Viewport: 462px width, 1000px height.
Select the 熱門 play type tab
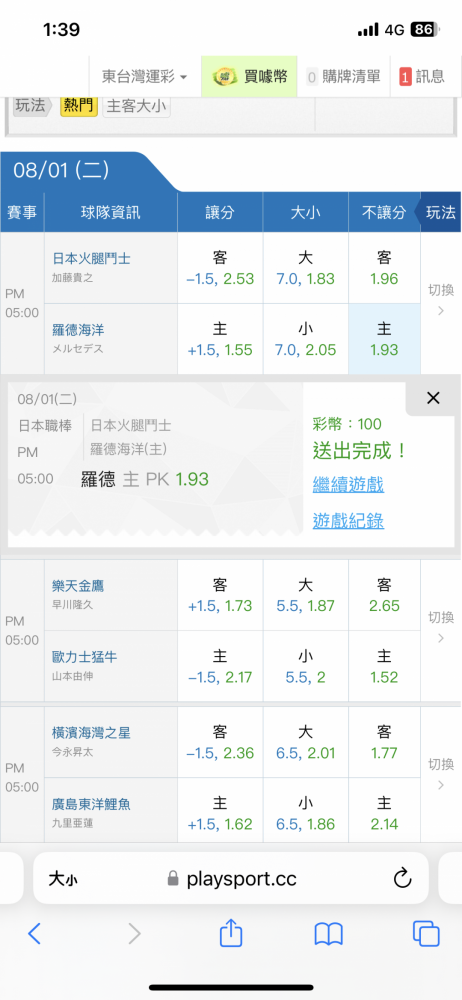[x=79, y=106]
